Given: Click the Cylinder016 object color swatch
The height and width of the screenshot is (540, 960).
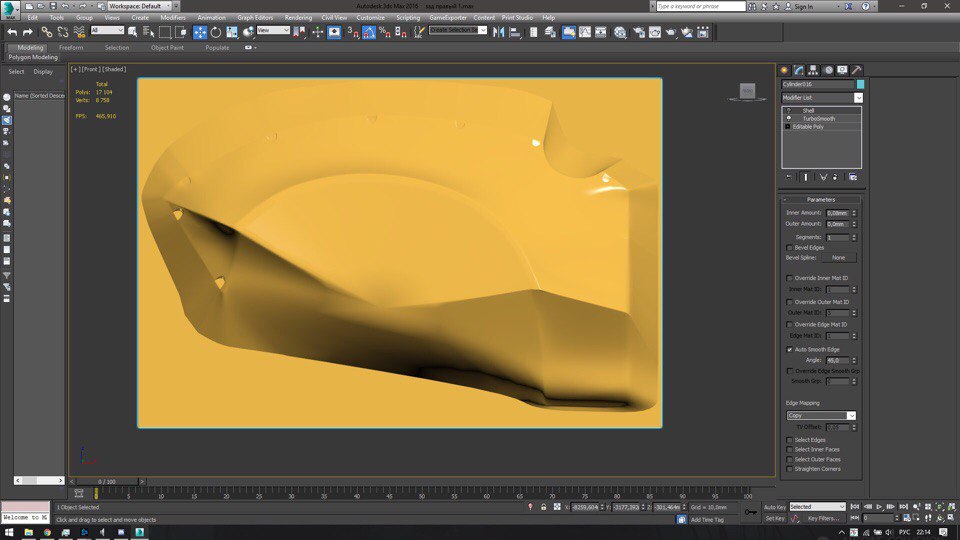Looking at the screenshot, I should pos(860,85).
